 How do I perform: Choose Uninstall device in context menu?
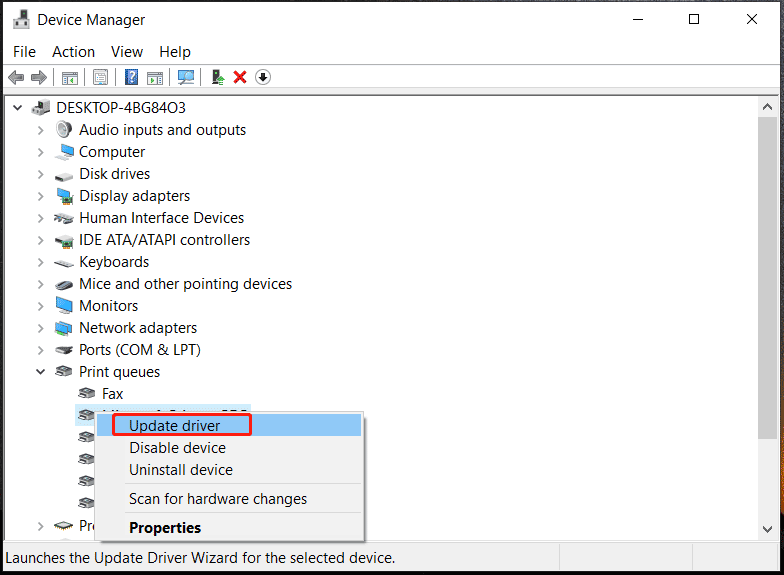(229, 470)
